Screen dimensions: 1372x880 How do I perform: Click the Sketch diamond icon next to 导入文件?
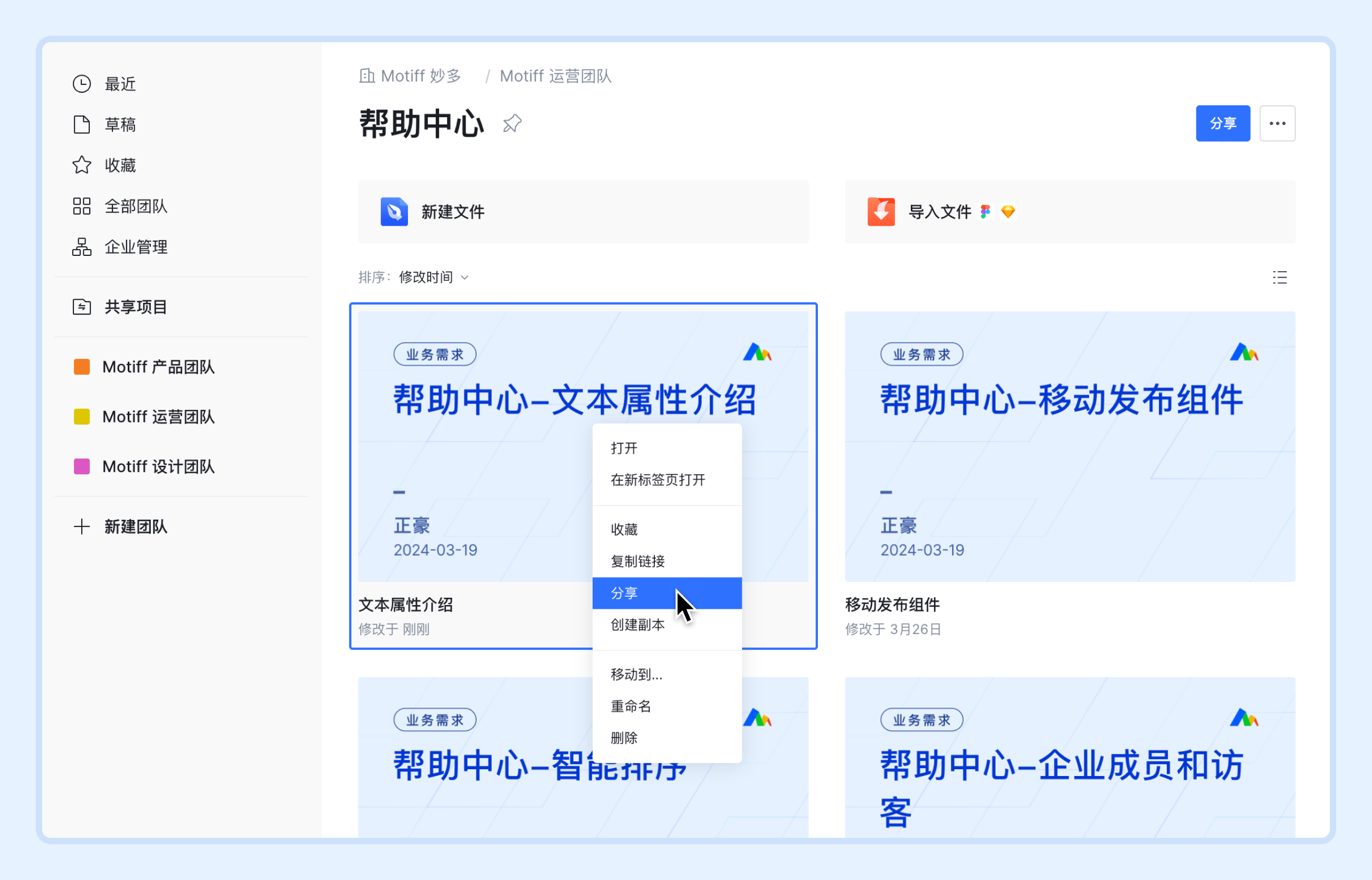pyautogui.click(x=1008, y=212)
